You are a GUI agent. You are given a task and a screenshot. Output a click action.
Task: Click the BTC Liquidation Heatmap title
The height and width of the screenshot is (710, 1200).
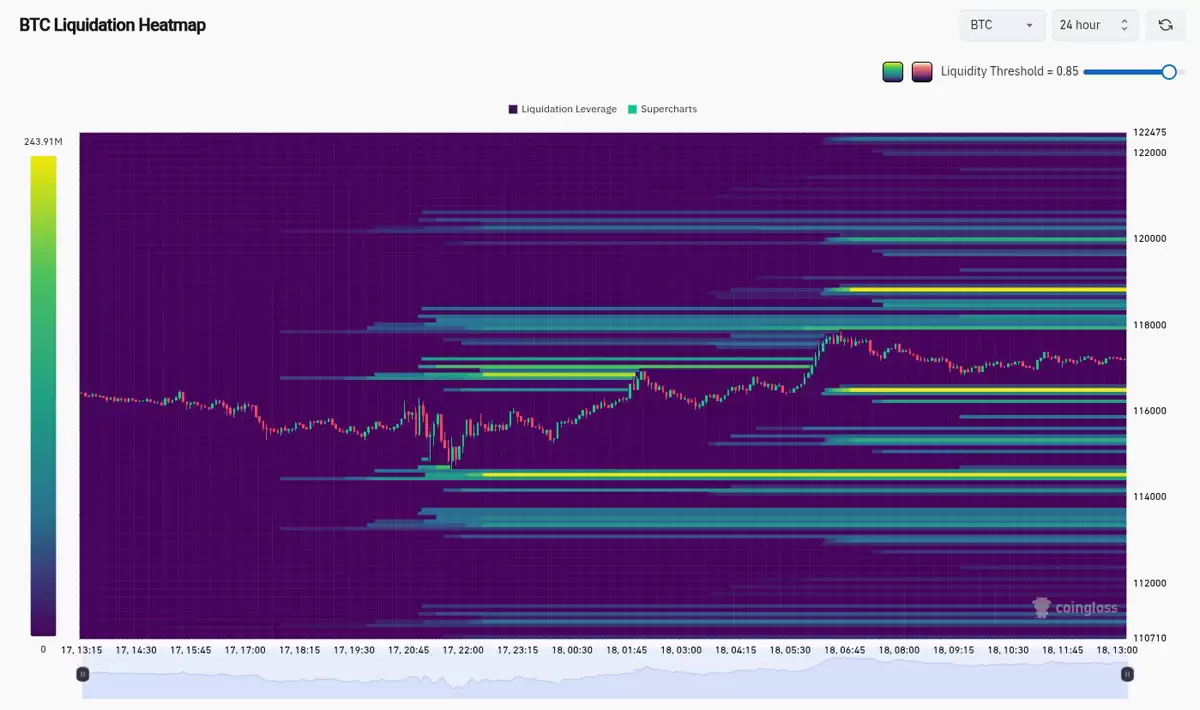click(112, 24)
